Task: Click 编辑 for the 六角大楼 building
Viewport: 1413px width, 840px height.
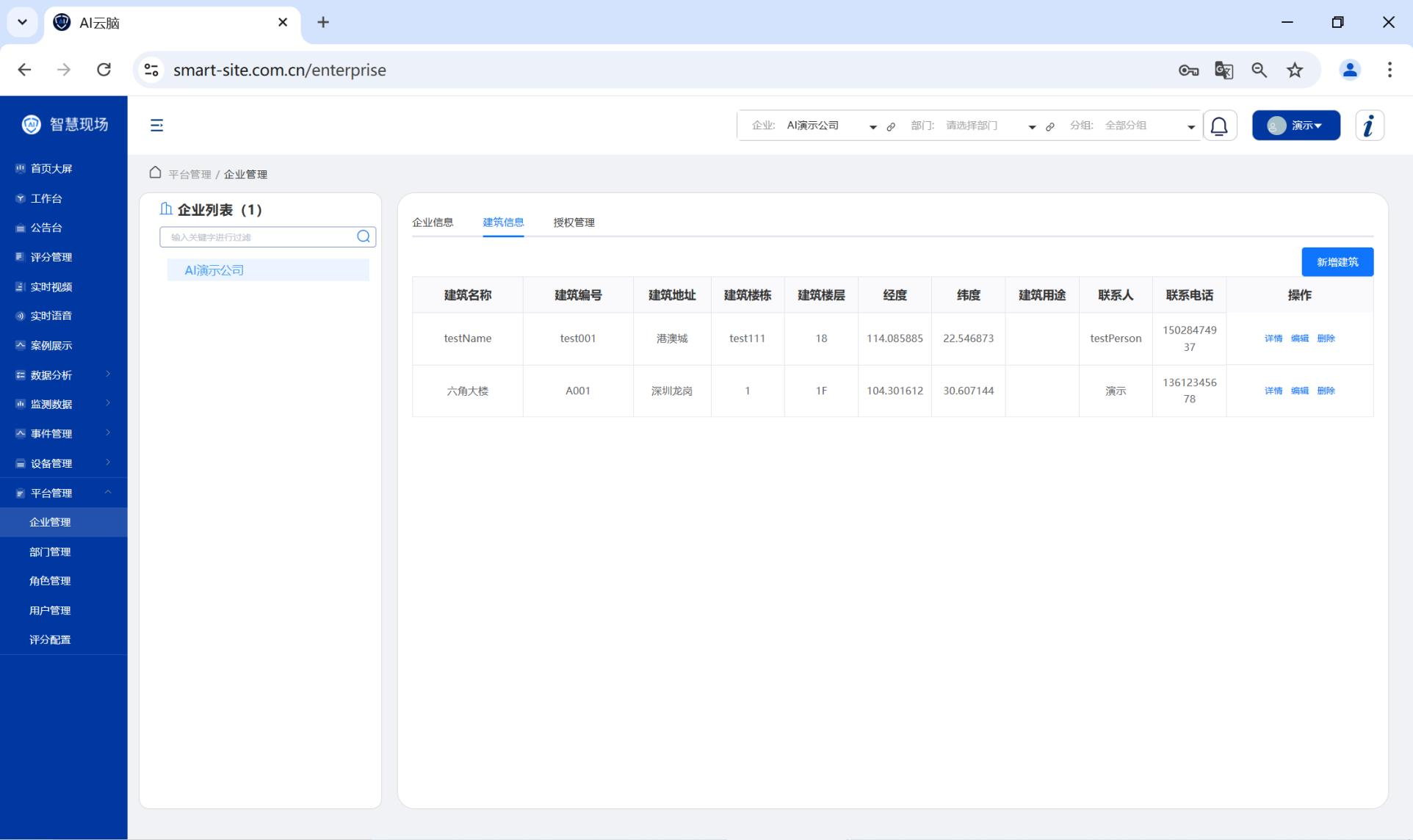Action: coord(1300,391)
